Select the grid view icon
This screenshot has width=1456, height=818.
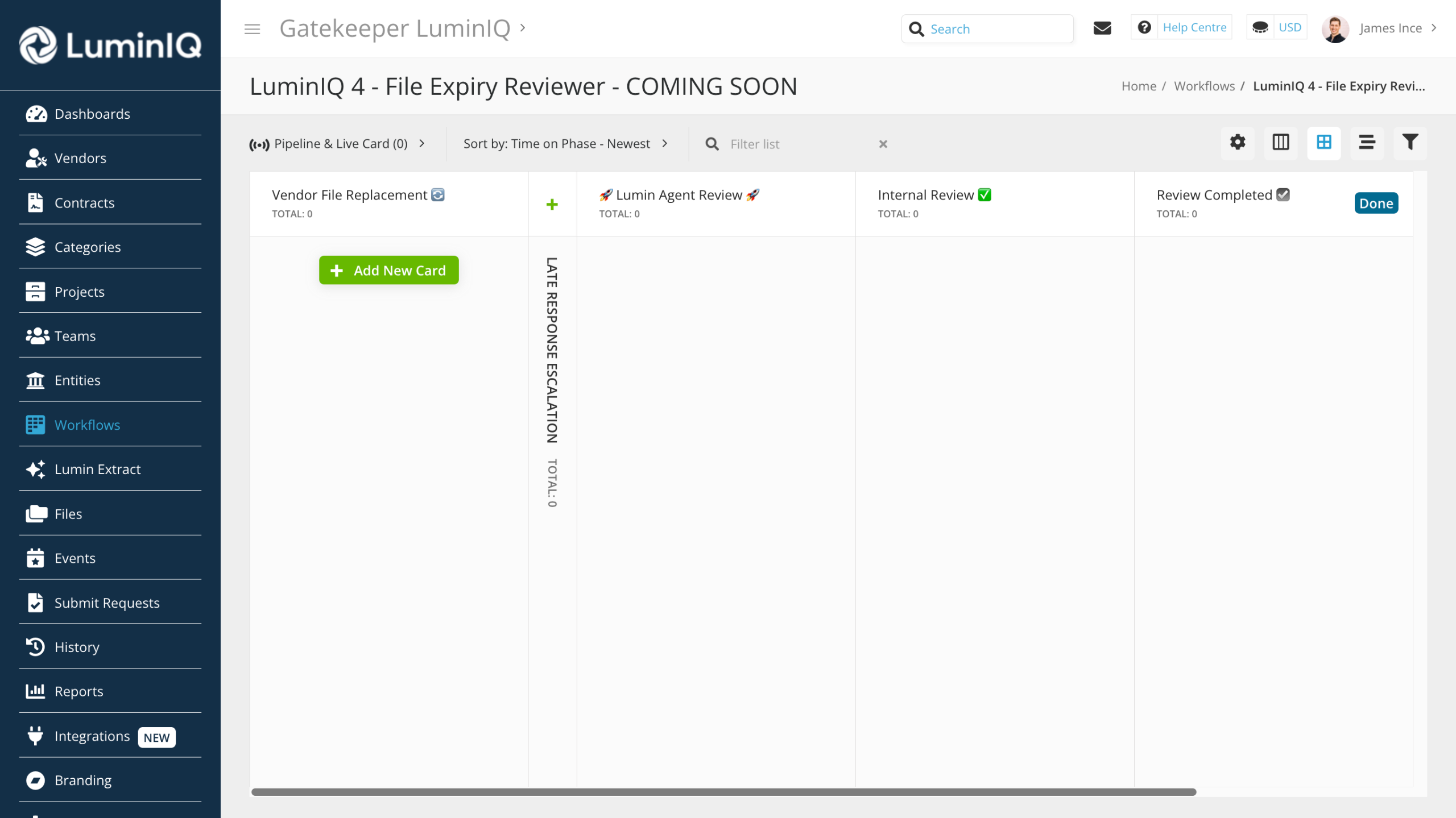click(x=1323, y=143)
